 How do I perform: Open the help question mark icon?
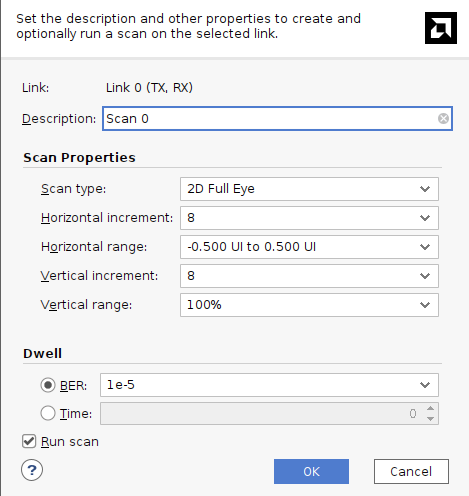pos(32,470)
